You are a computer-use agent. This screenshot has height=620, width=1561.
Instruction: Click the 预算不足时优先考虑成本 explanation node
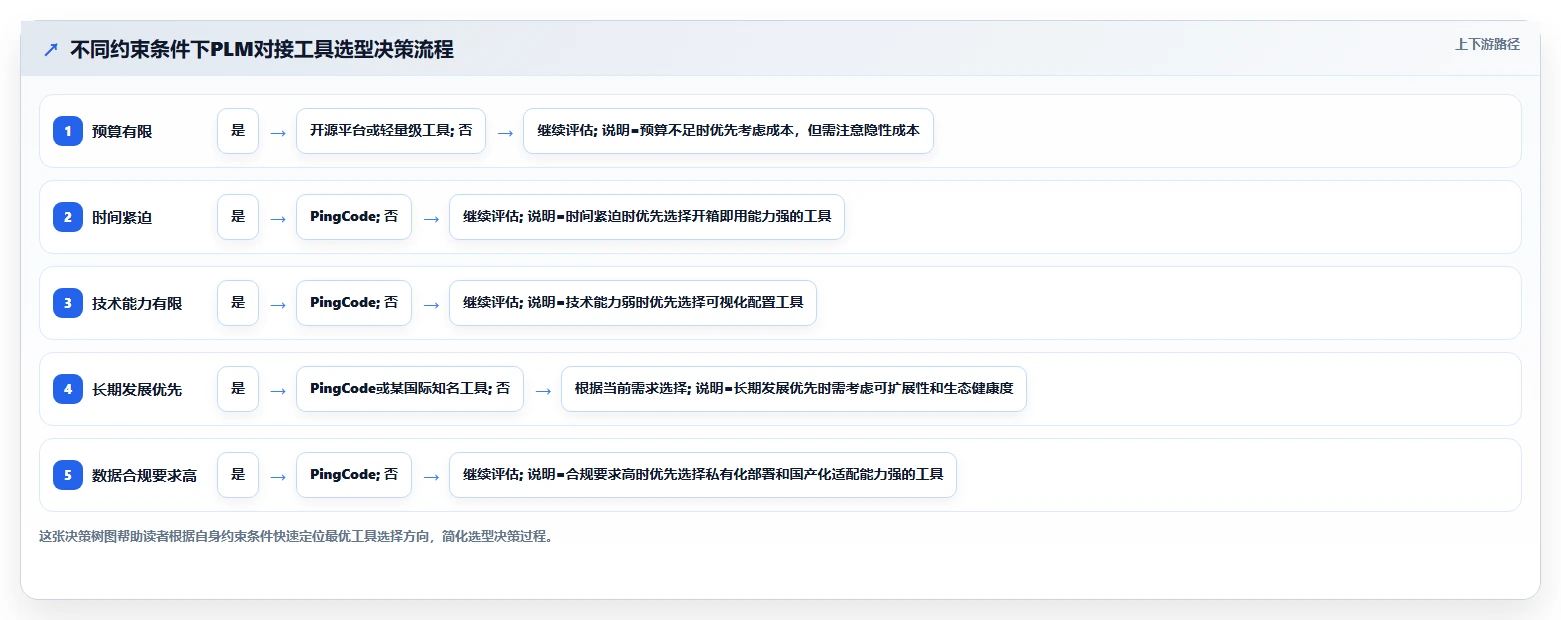[x=728, y=131]
